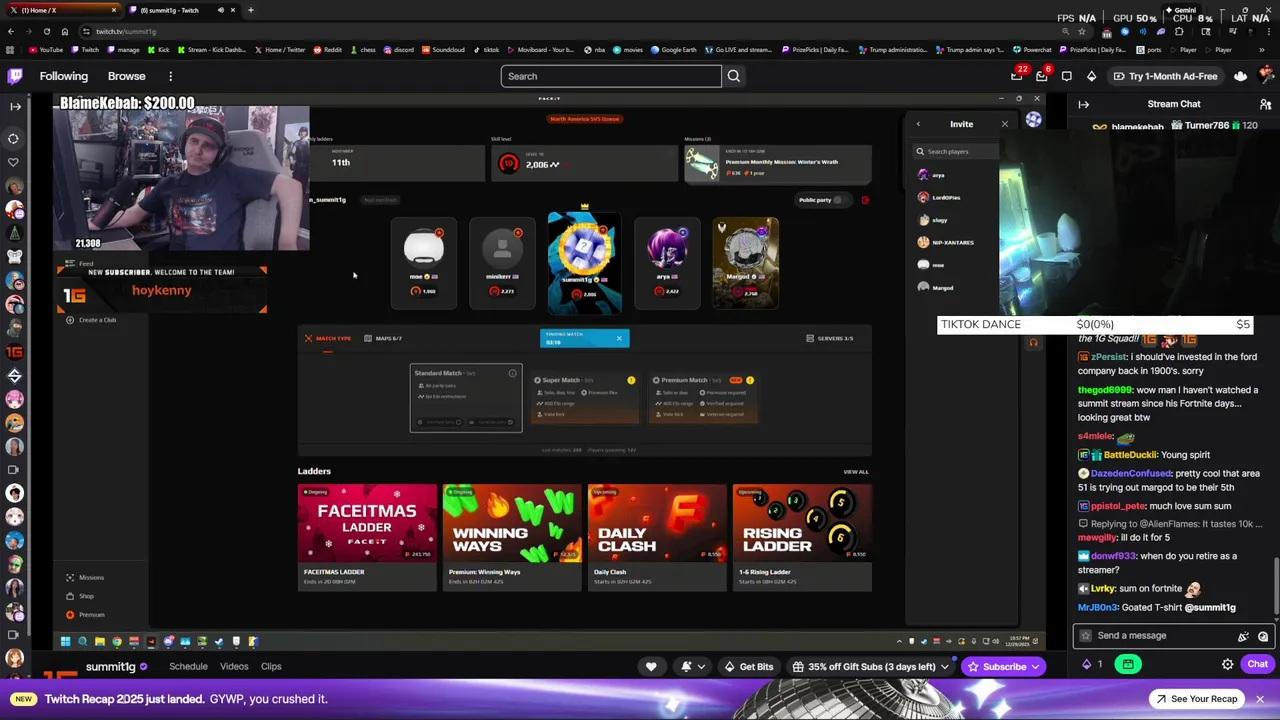Open the Winning Ways ladder card
The width and height of the screenshot is (1280, 720).
512,538
